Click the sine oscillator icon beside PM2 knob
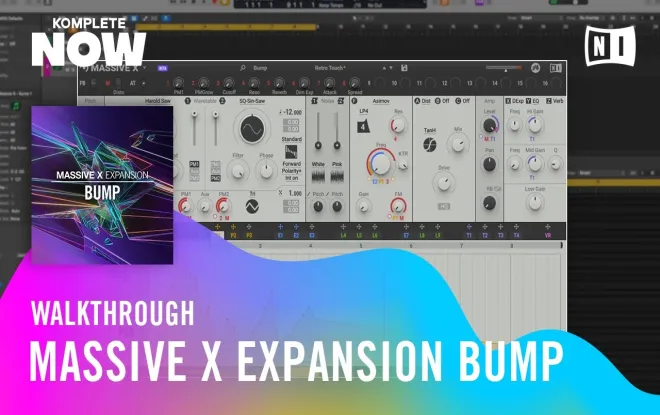The image size is (660, 415). (x=252, y=206)
